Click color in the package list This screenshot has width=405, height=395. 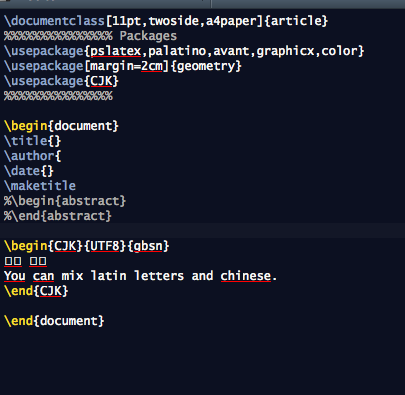339,51
